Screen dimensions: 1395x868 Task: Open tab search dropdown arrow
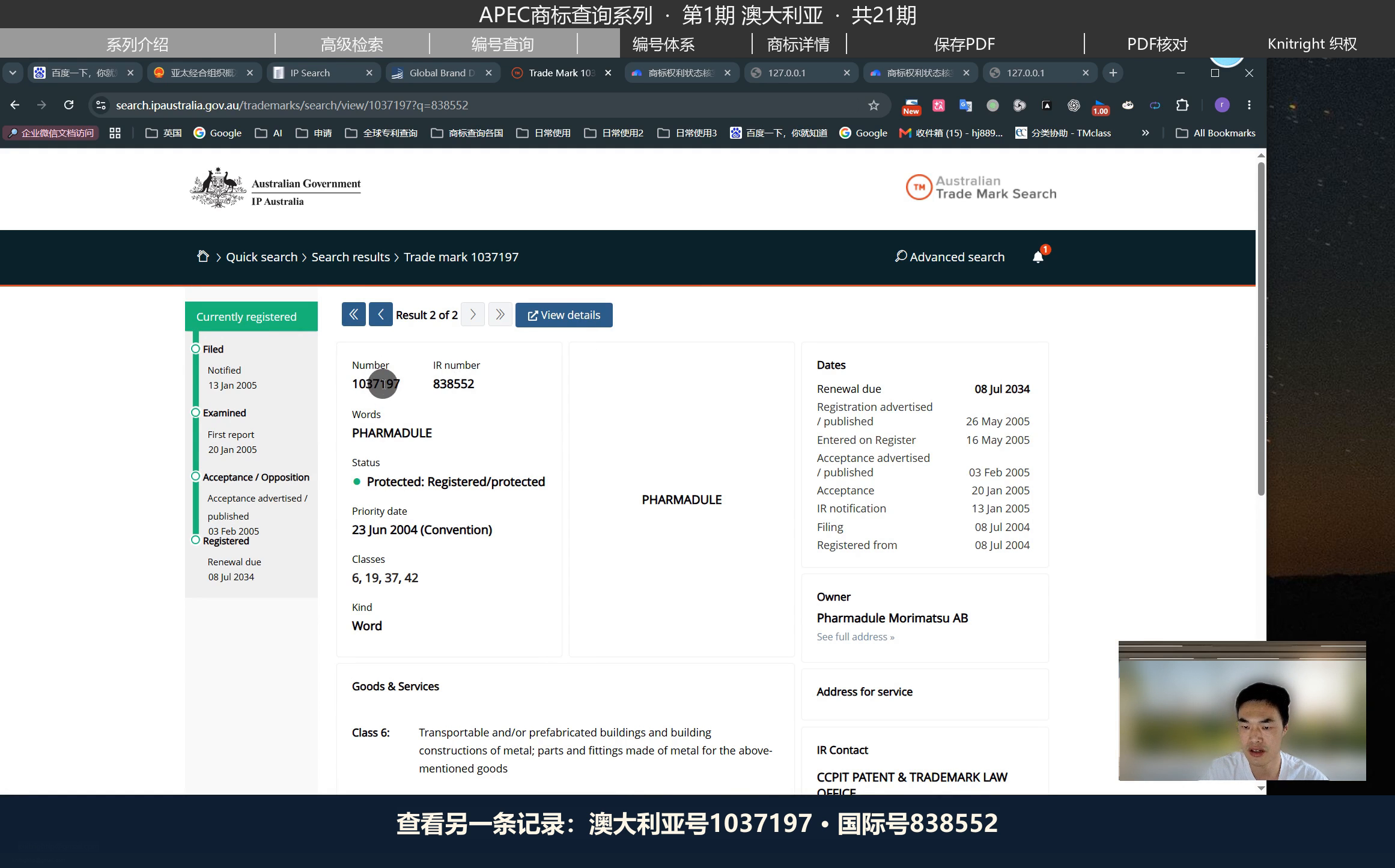point(13,73)
